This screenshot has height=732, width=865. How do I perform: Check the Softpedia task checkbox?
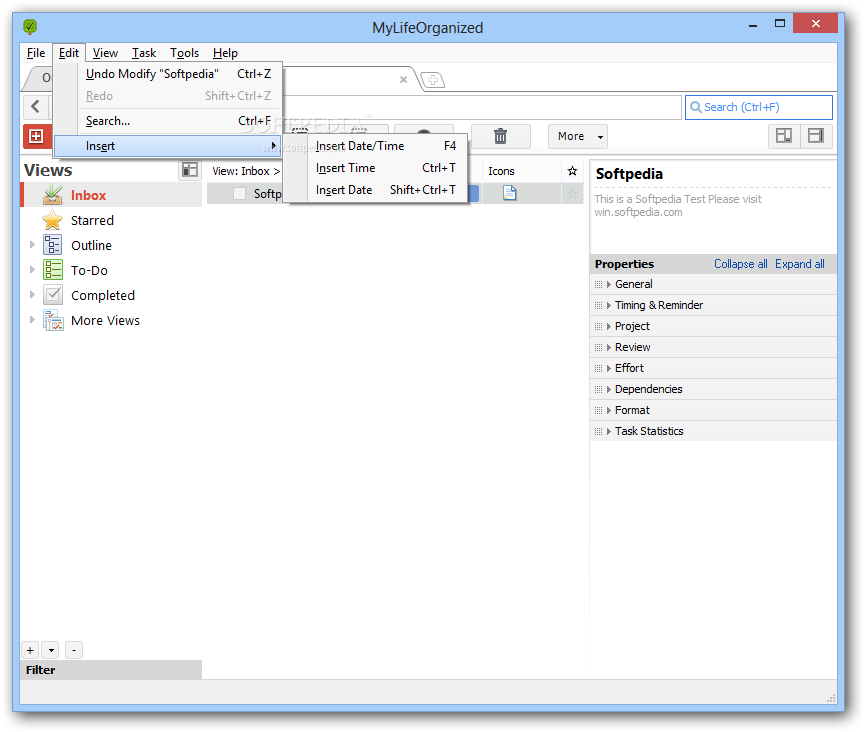coord(239,194)
